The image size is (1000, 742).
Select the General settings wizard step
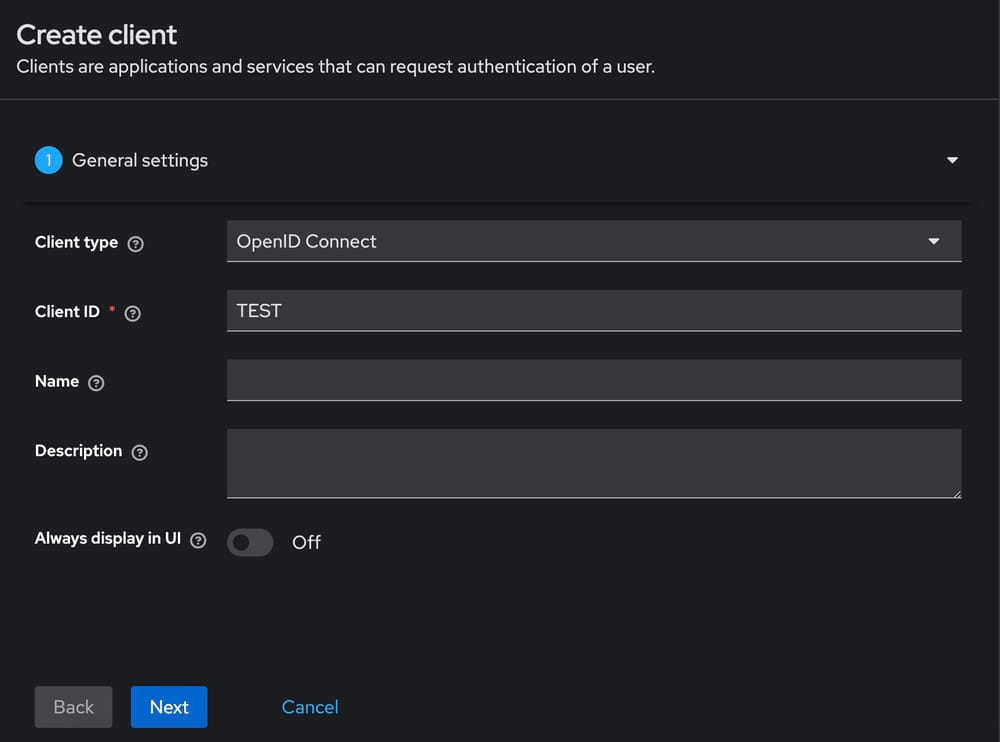coord(139,160)
